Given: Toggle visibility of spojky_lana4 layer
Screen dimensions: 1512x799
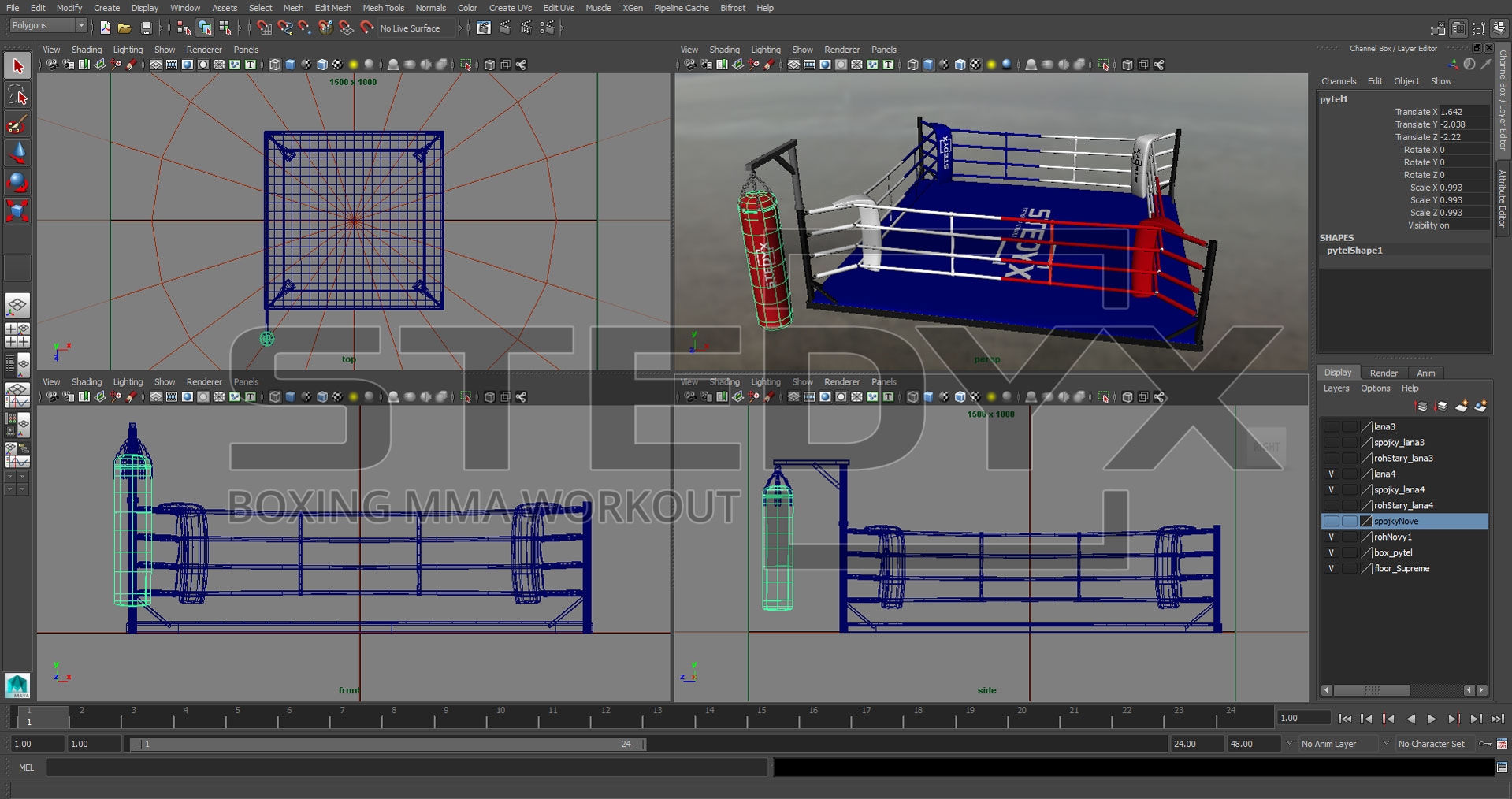Looking at the screenshot, I should pyautogui.click(x=1331, y=489).
